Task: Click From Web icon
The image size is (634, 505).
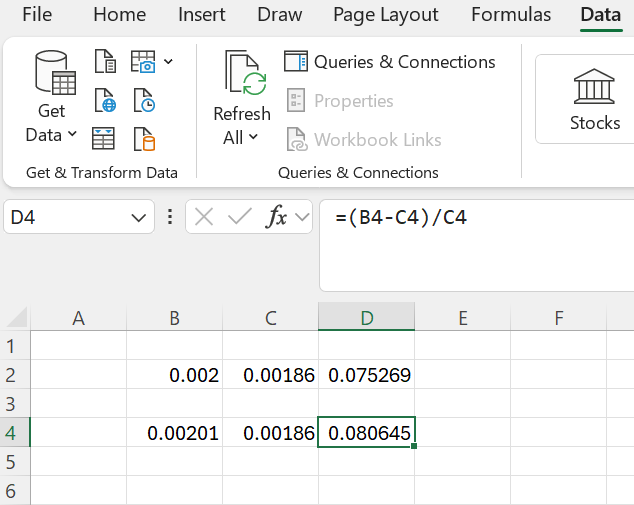Action: pyautogui.click(x=106, y=100)
